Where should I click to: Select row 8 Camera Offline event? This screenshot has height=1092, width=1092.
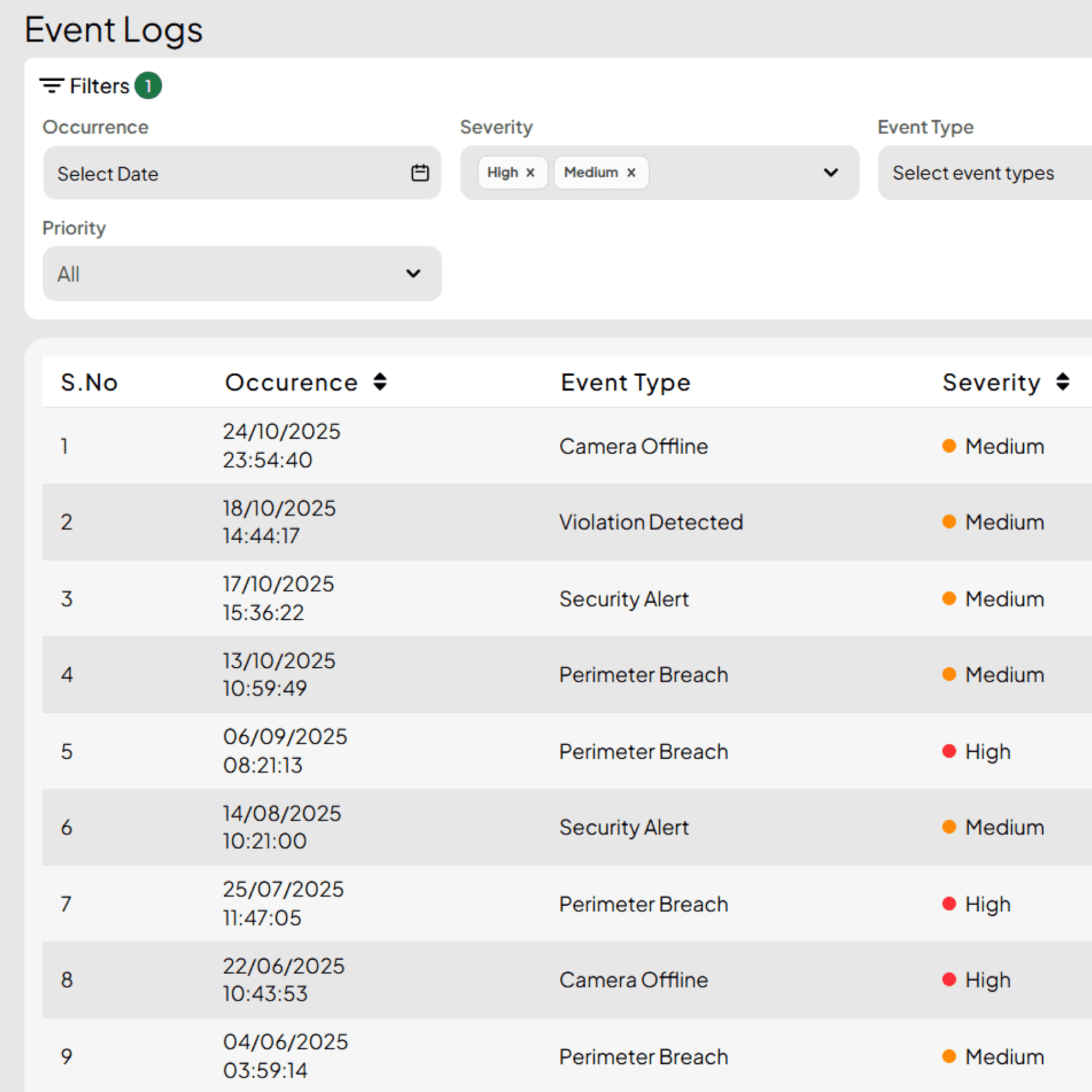click(x=633, y=980)
